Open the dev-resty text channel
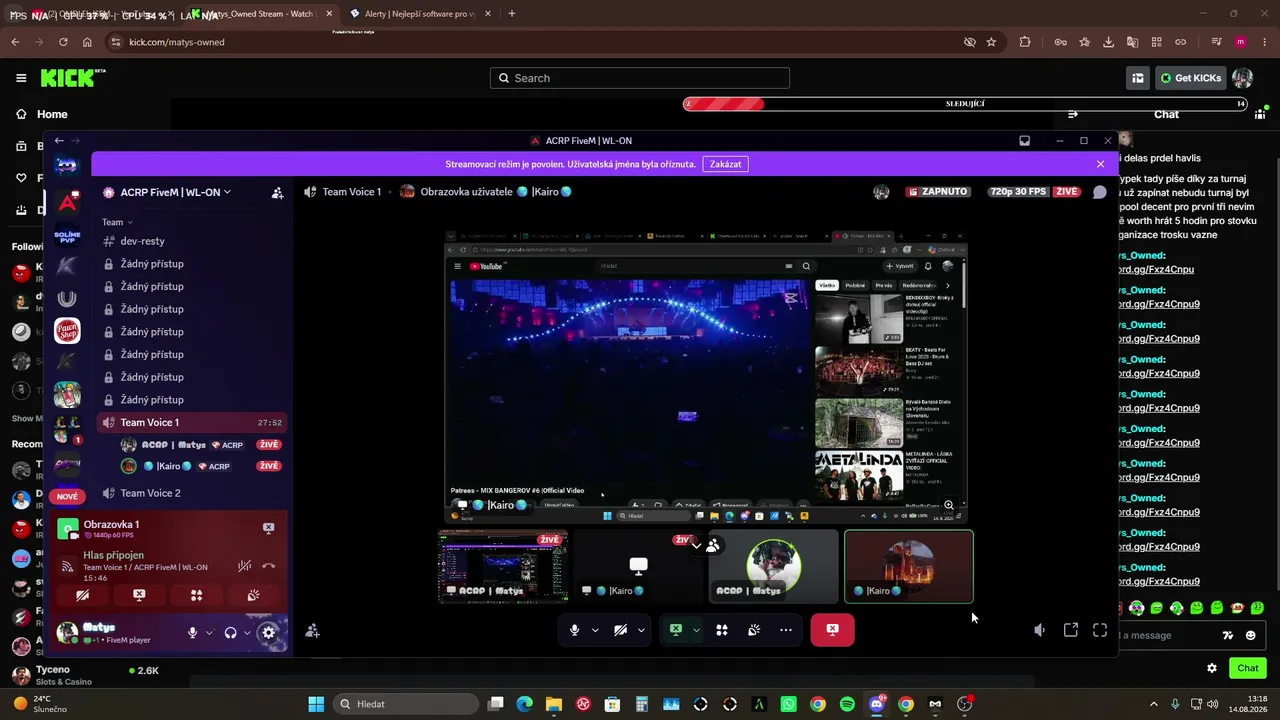The height and width of the screenshot is (720, 1280). [191, 241]
